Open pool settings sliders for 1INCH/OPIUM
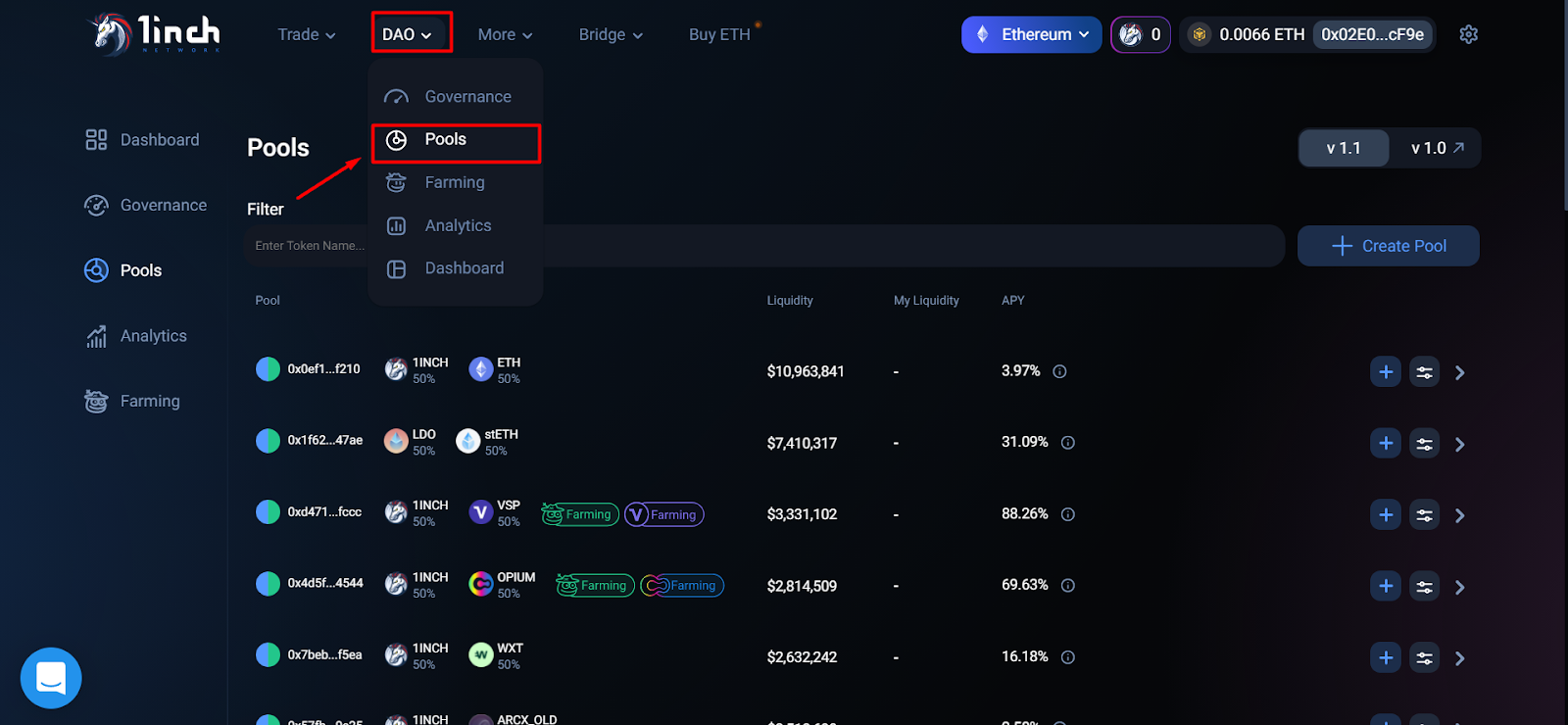The width and height of the screenshot is (1568, 725). (x=1424, y=587)
